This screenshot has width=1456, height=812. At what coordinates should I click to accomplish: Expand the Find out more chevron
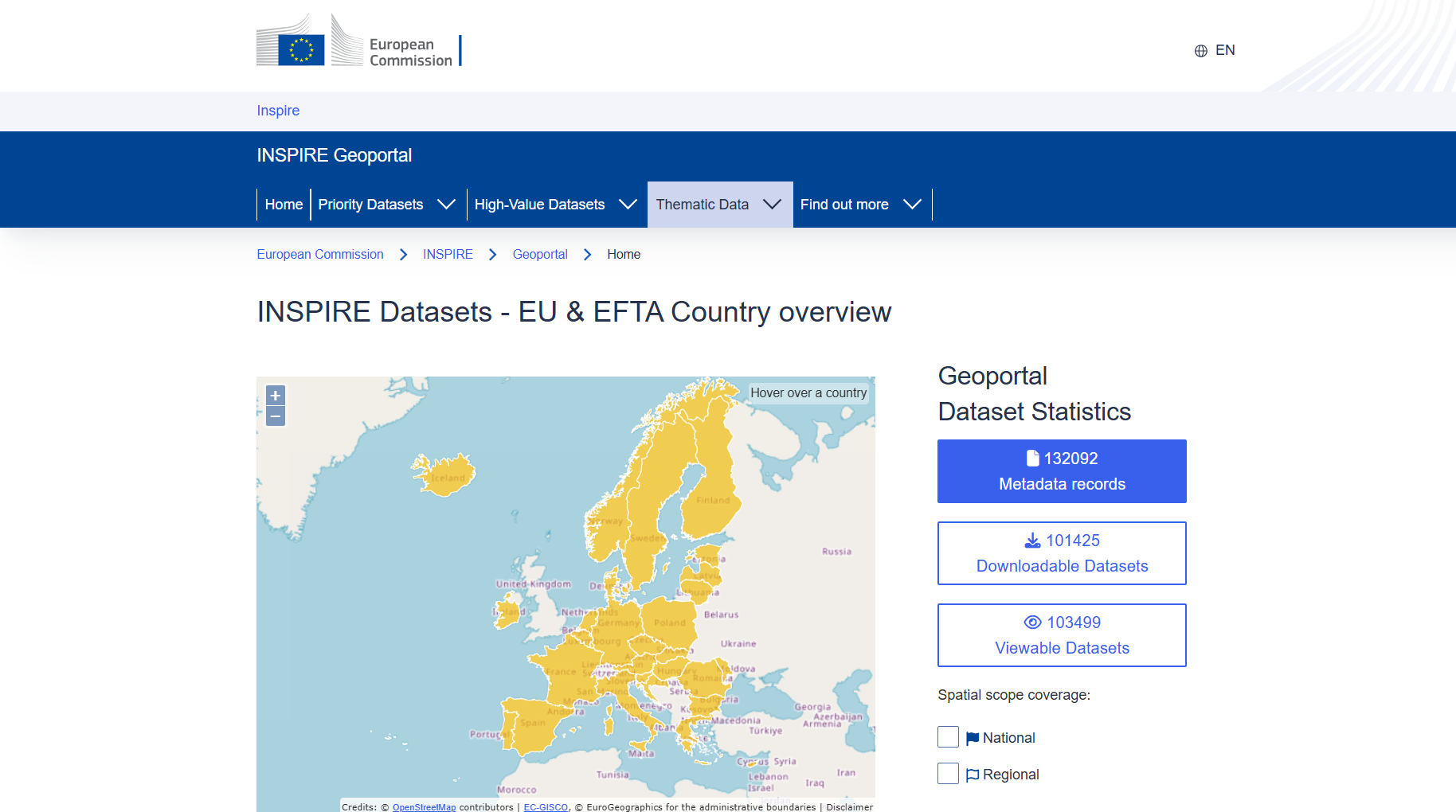[912, 205]
